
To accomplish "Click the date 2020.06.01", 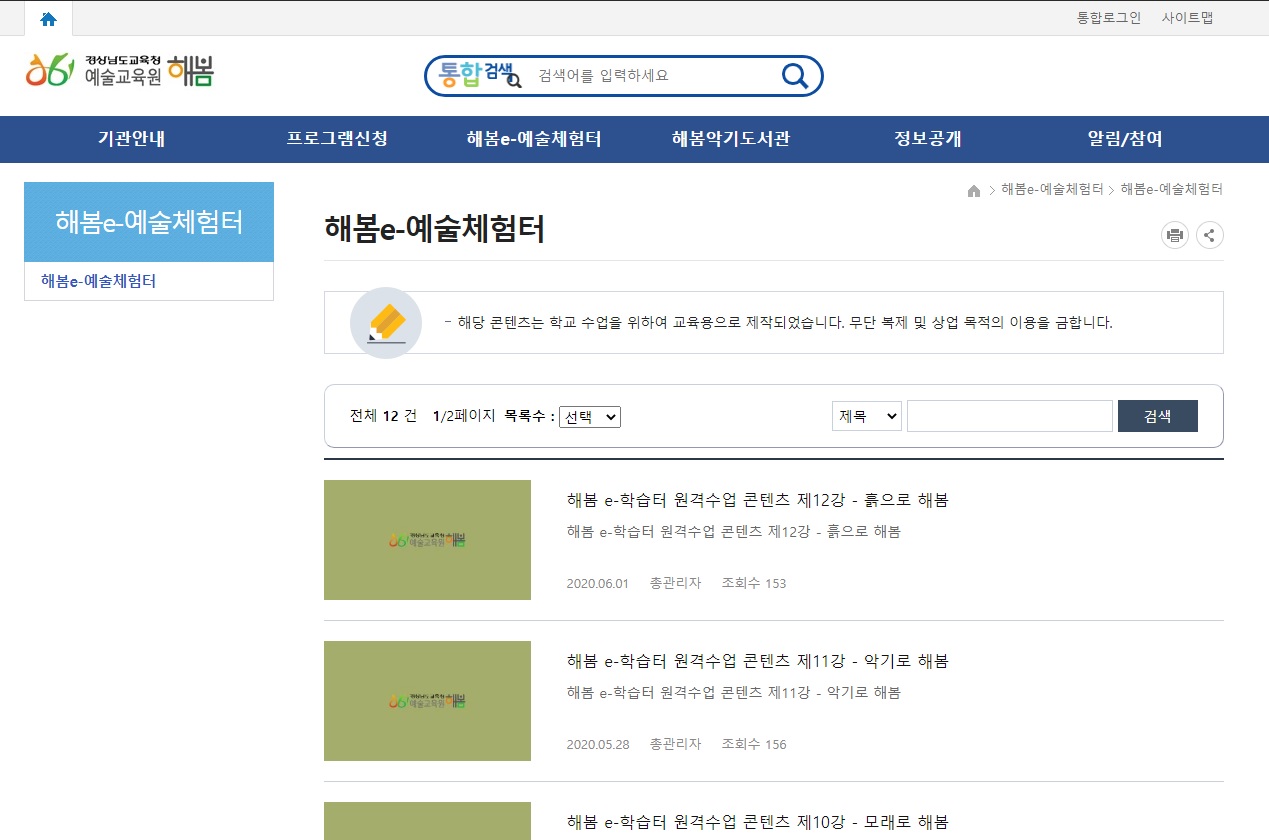I will (x=597, y=583).
